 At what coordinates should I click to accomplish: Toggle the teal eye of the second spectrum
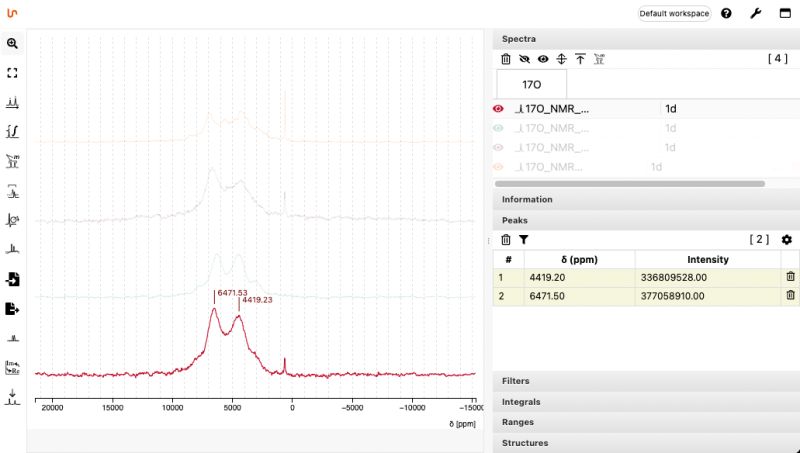[x=498, y=128]
